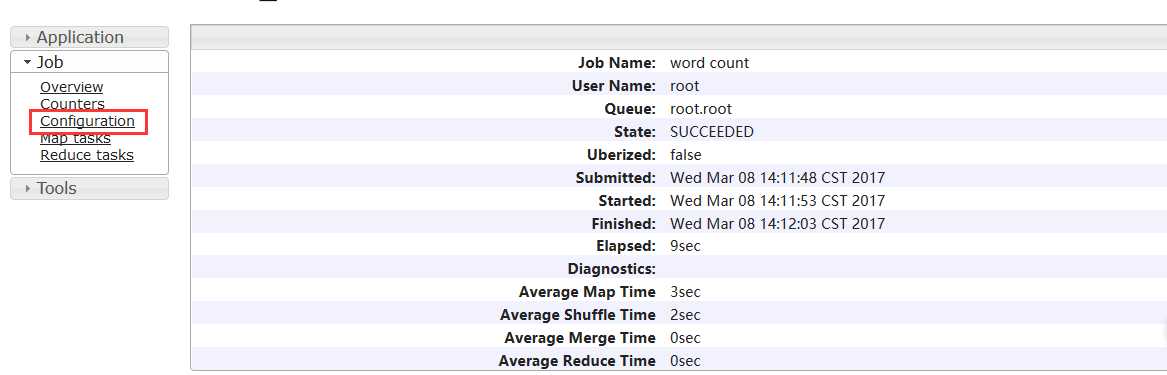The height and width of the screenshot is (375, 1167).
Task: Expand the Tools section header
Action: tap(89, 188)
